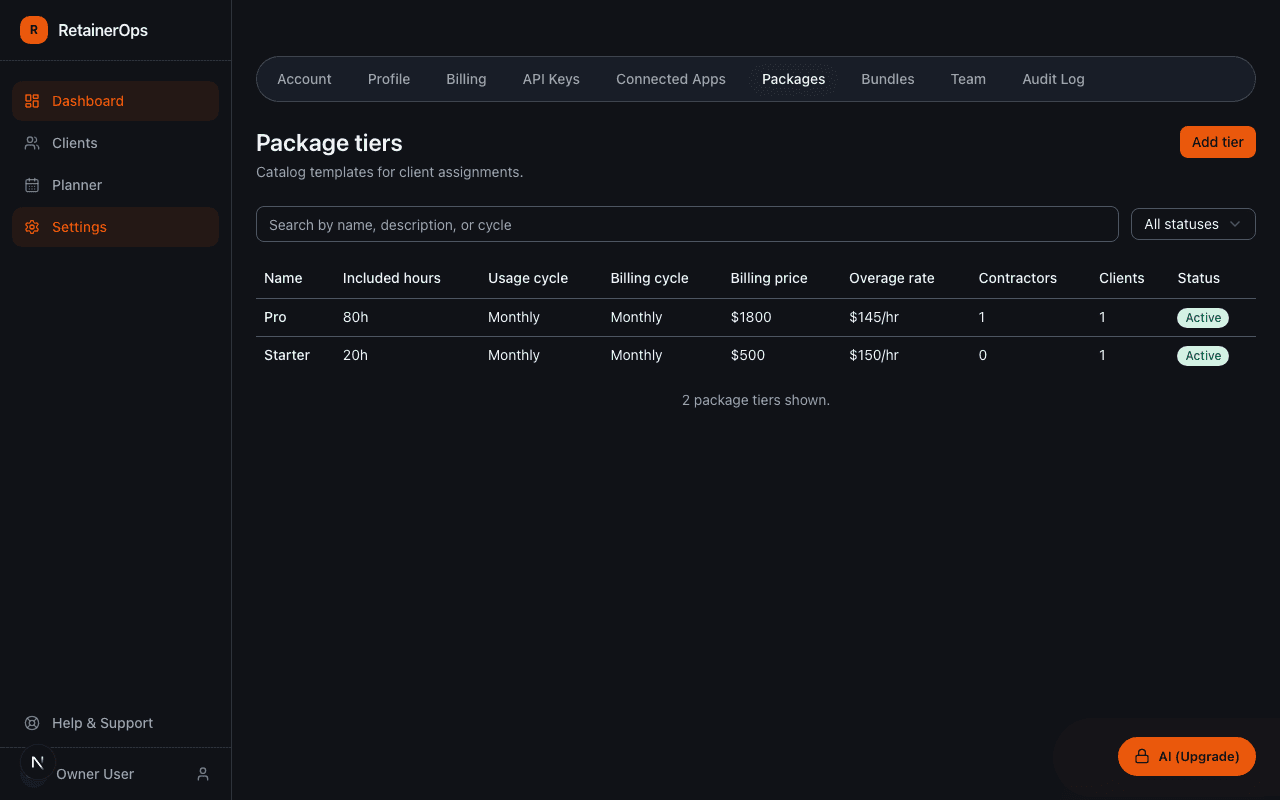The width and height of the screenshot is (1280, 800).
Task: Click '2 package tiers shown.' text
Action: click(756, 400)
